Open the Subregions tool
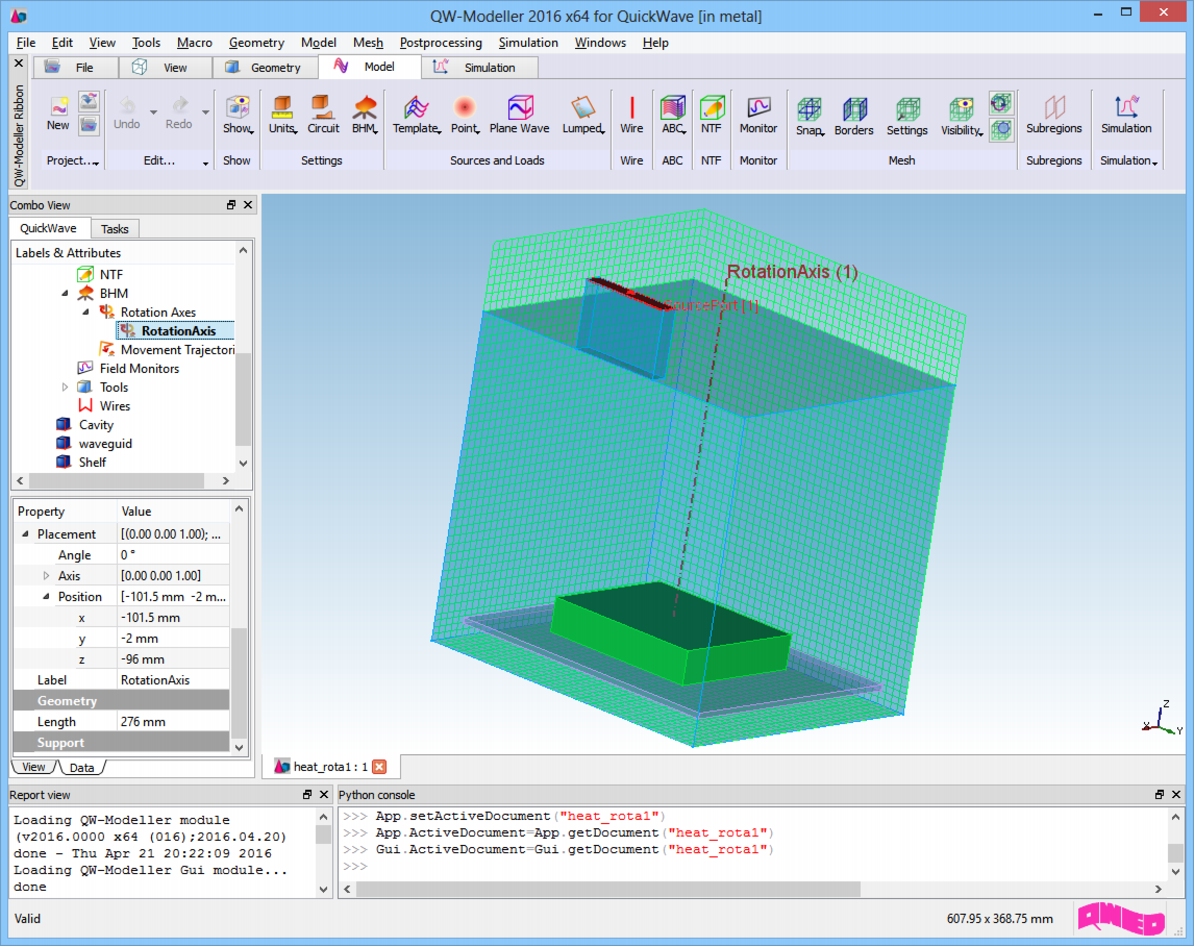Image resolution: width=1196 pixels, height=948 pixels. tap(1053, 114)
